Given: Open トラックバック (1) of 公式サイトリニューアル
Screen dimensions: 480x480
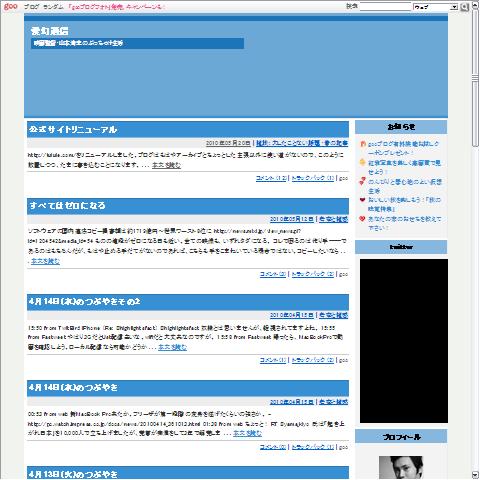Looking at the screenshot, I should 313,178.
